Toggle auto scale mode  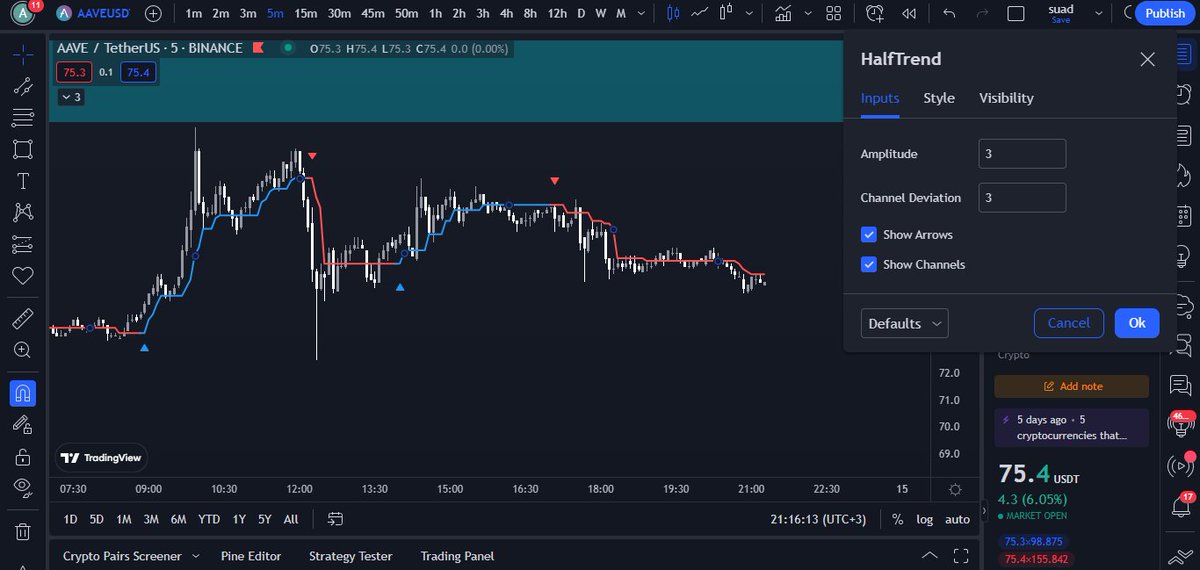tap(957, 519)
